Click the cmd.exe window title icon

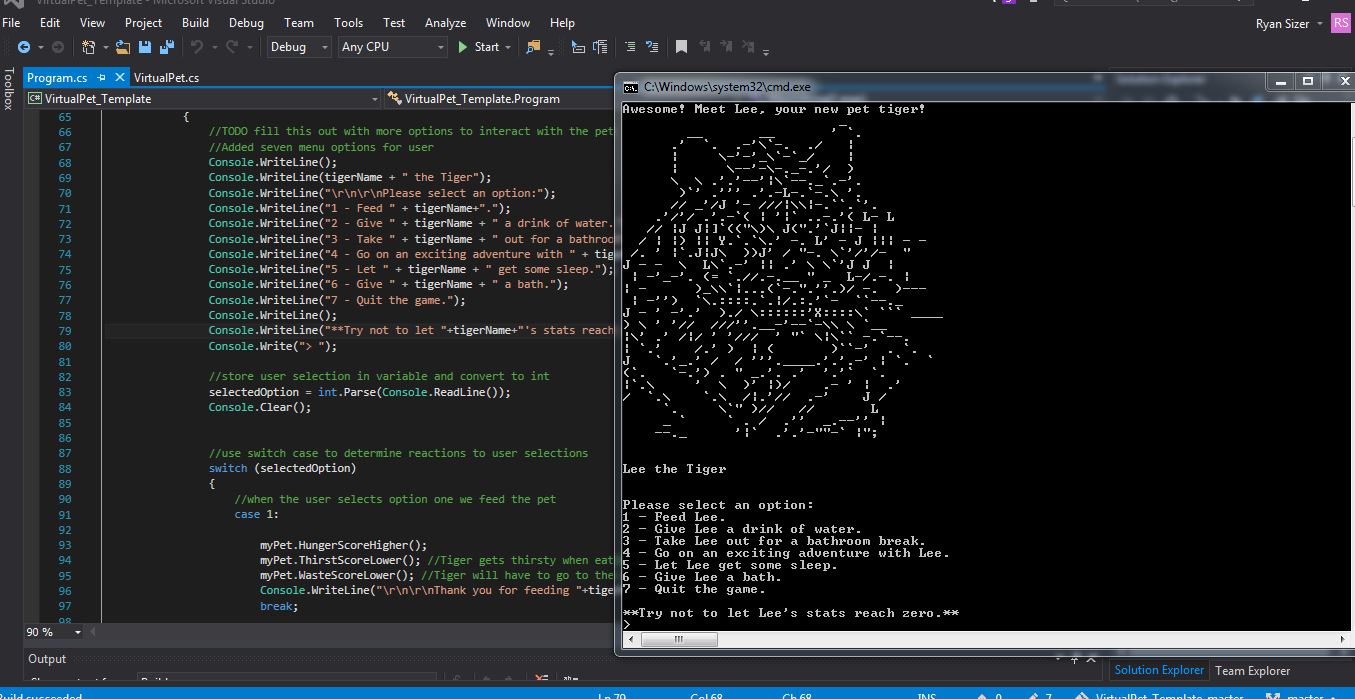(631, 87)
